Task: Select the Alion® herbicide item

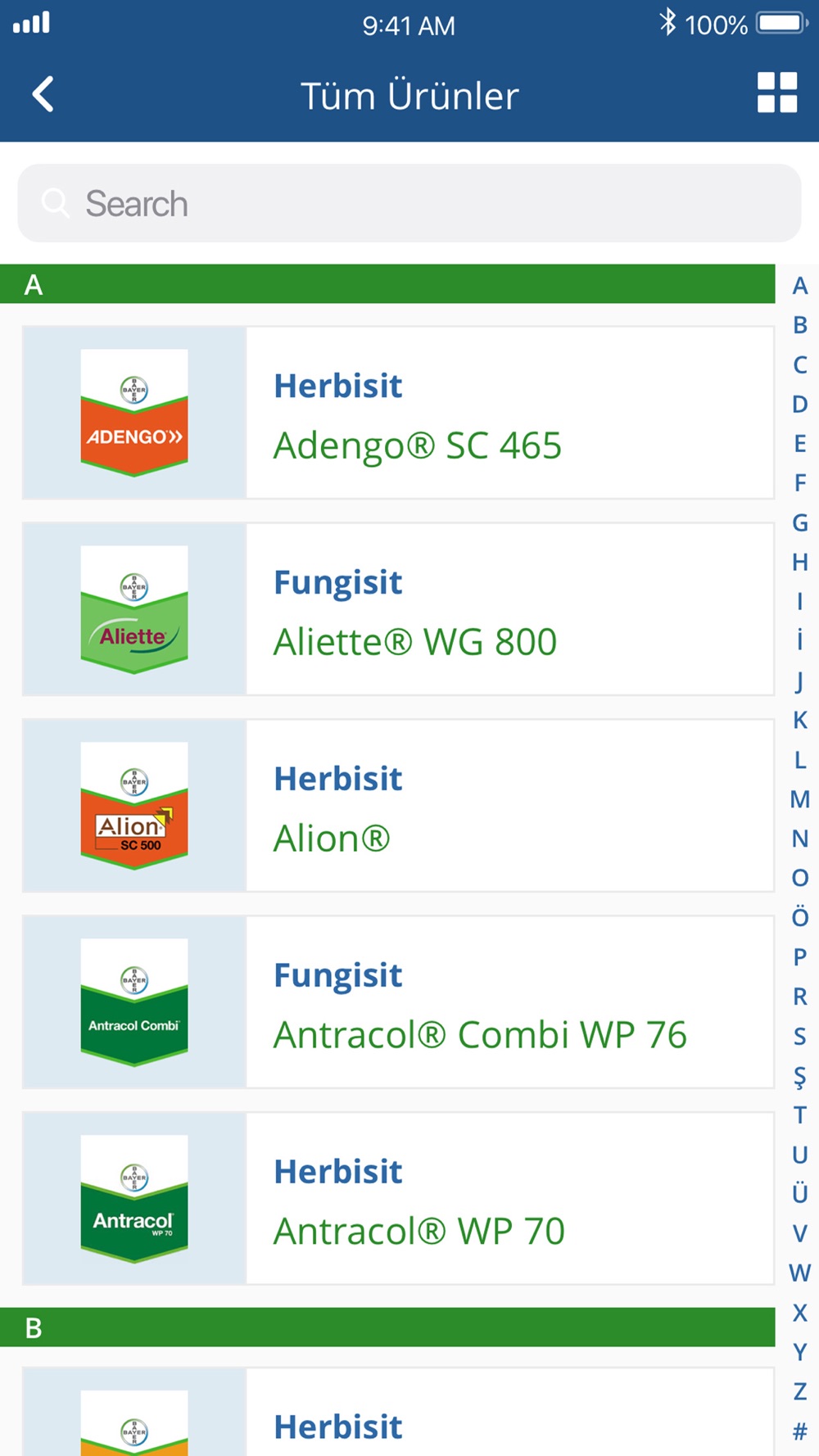Action: pyautogui.click(x=398, y=806)
